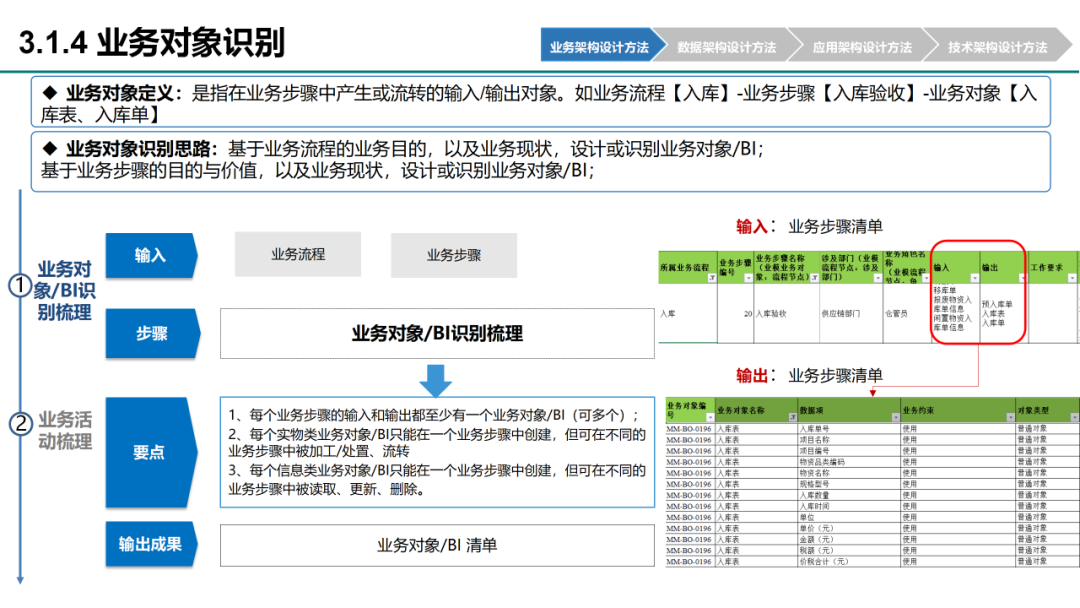Open the 工作要求 column filter dropdown
This screenshot has height=608, width=1080.
coord(1072,278)
